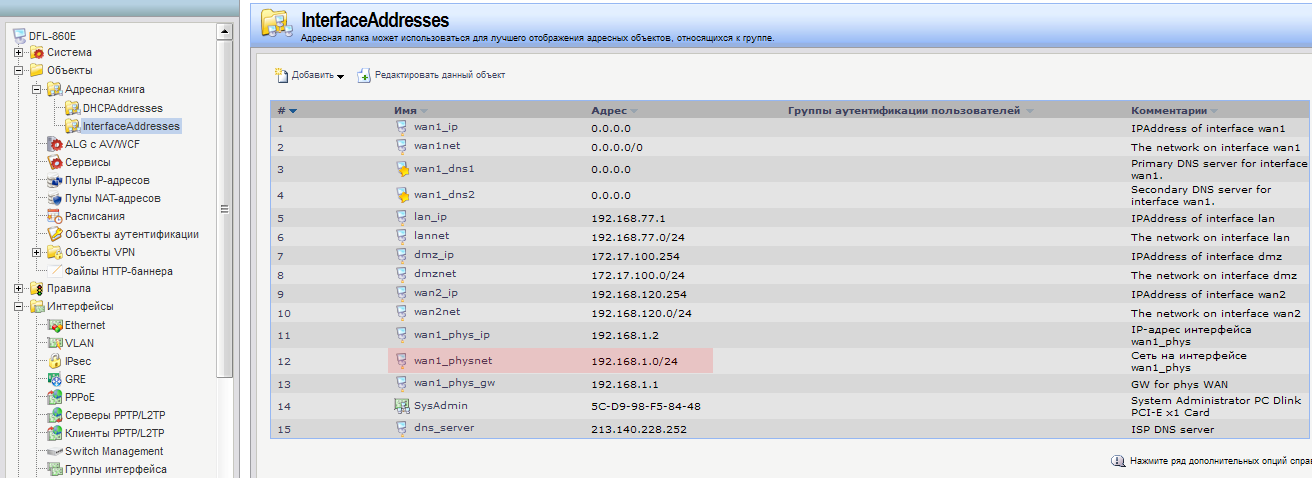
Task: Open the wan2net address object
Action: point(436,313)
